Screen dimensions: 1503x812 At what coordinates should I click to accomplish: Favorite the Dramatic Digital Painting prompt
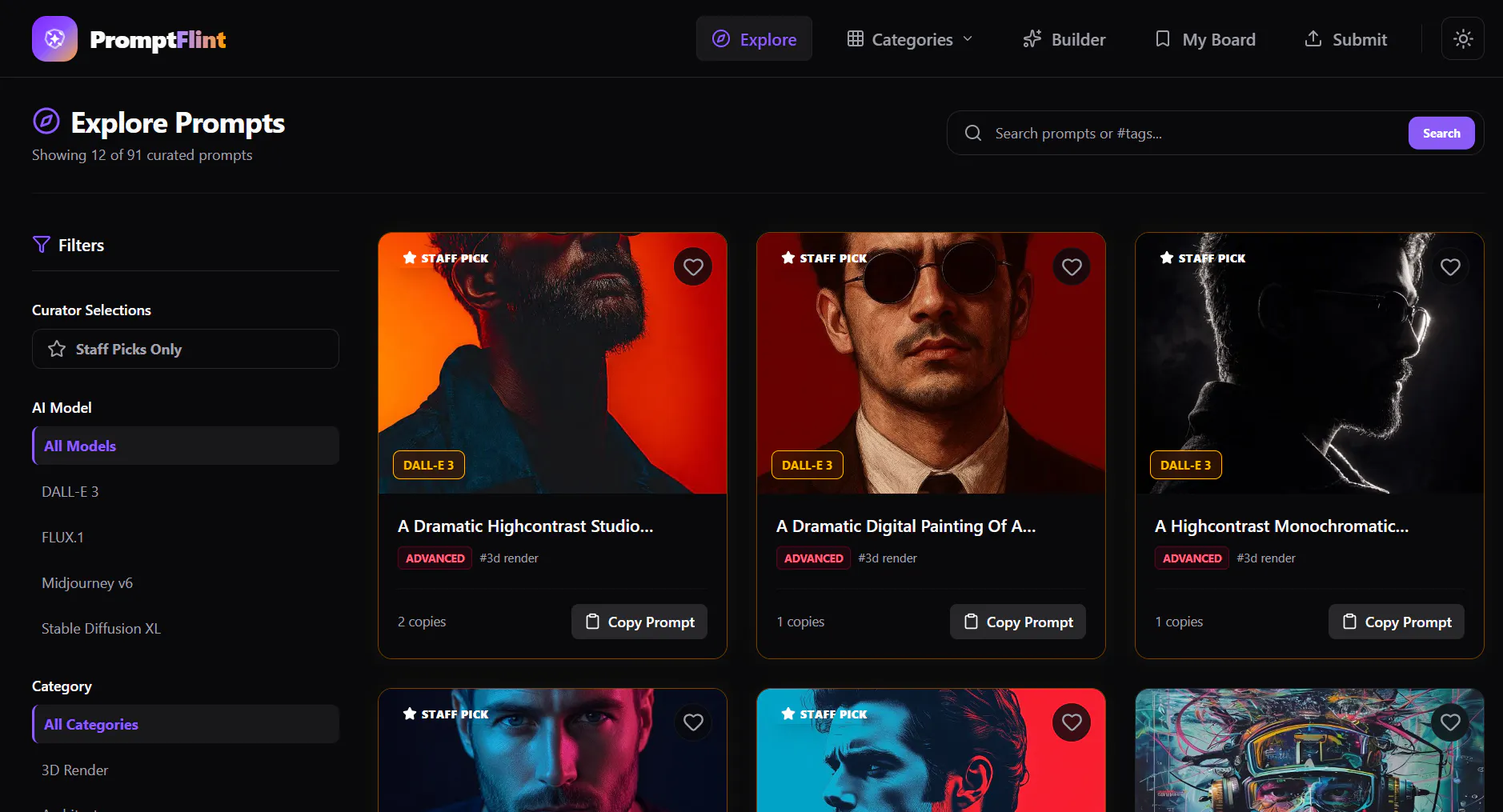1072,267
